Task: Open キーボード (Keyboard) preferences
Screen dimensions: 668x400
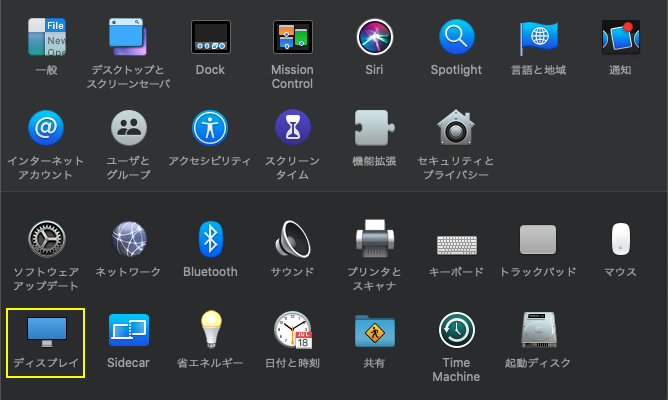Action: pos(457,245)
